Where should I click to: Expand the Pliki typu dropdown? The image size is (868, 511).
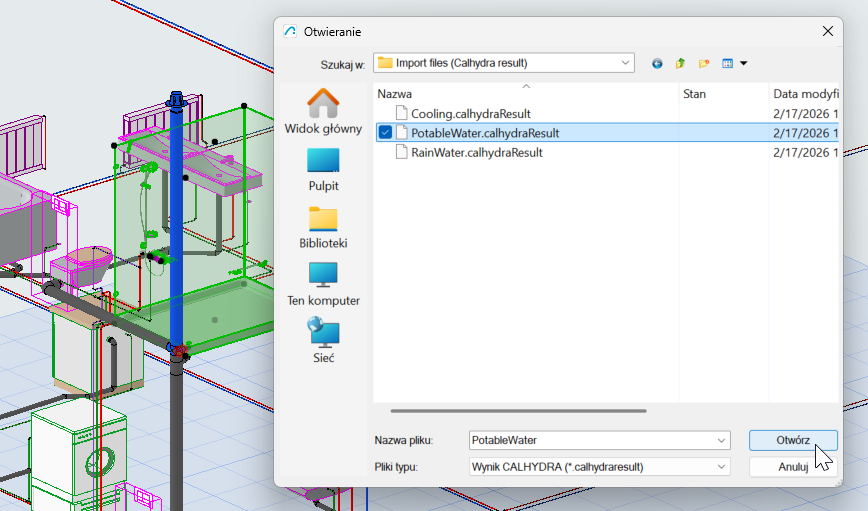(x=721, y=467)
